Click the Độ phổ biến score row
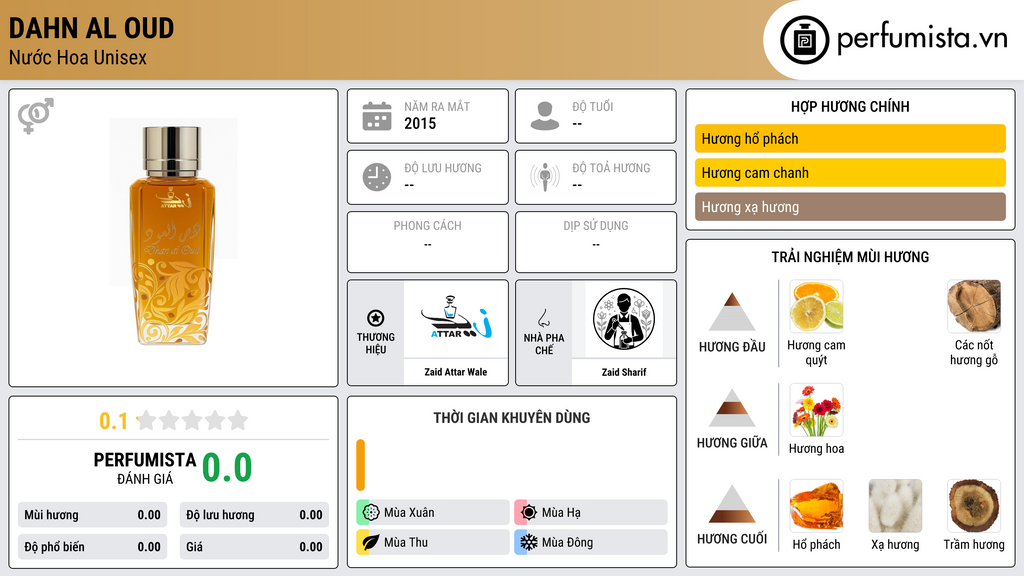 93,547
